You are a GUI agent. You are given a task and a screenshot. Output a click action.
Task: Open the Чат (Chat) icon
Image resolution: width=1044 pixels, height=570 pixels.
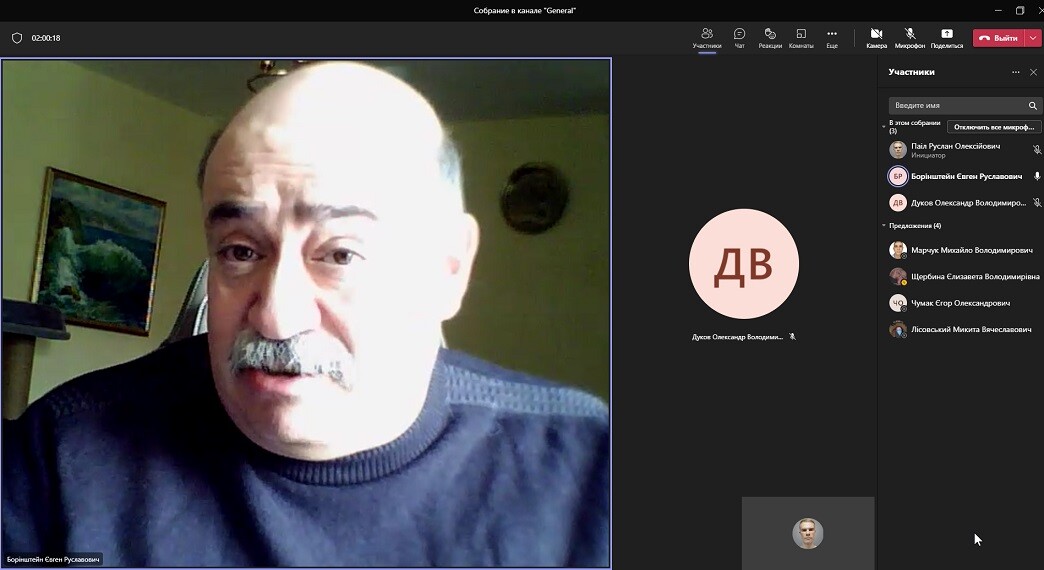[x=739, y=37]
